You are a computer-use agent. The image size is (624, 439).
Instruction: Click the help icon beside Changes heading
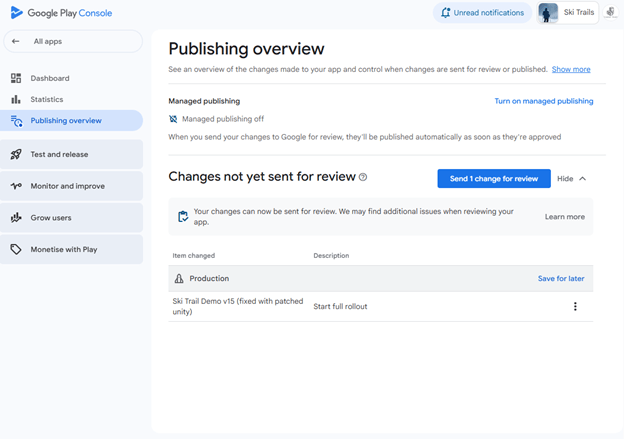point(363,178)
